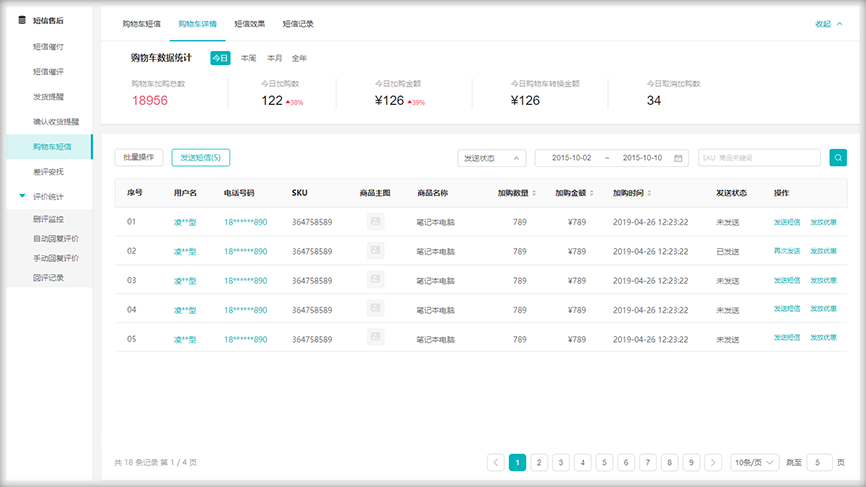Open product image thumbnail in row 01
The image size is (866, 487).
click(x=376, y=221)
